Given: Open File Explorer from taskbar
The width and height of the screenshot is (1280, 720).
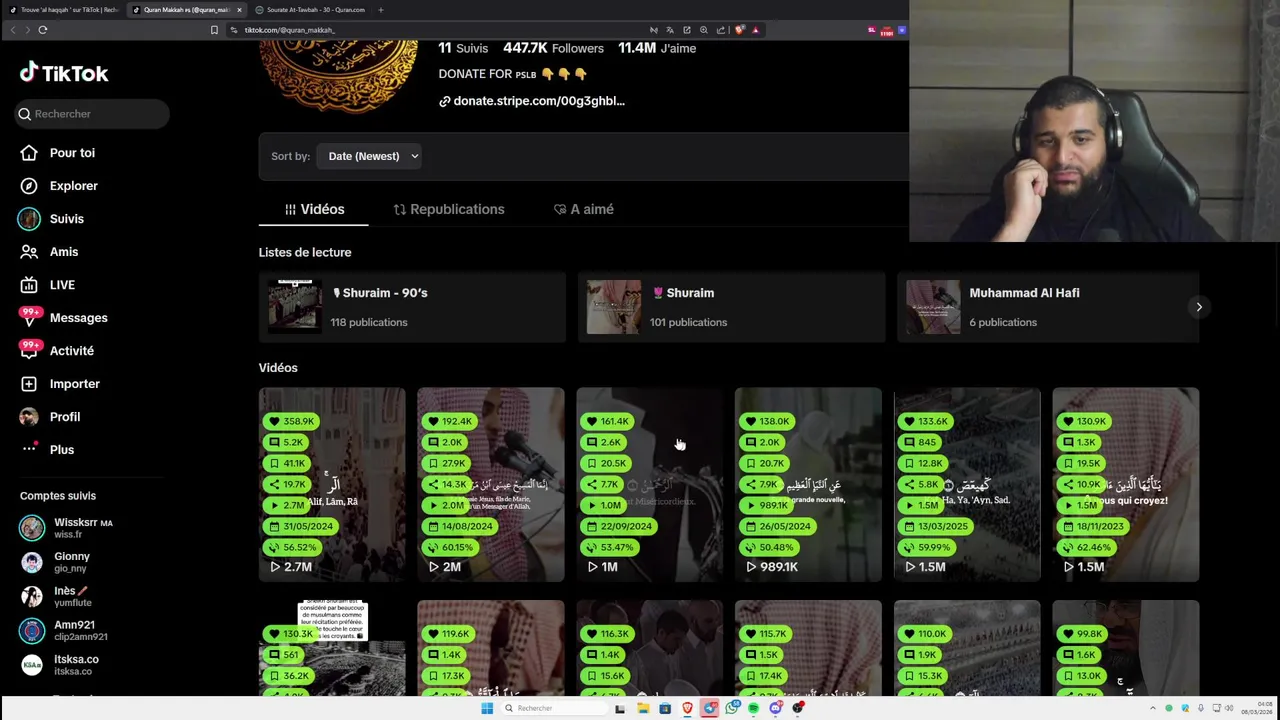Looking at the screenshot, I should (x=643, y=708).
